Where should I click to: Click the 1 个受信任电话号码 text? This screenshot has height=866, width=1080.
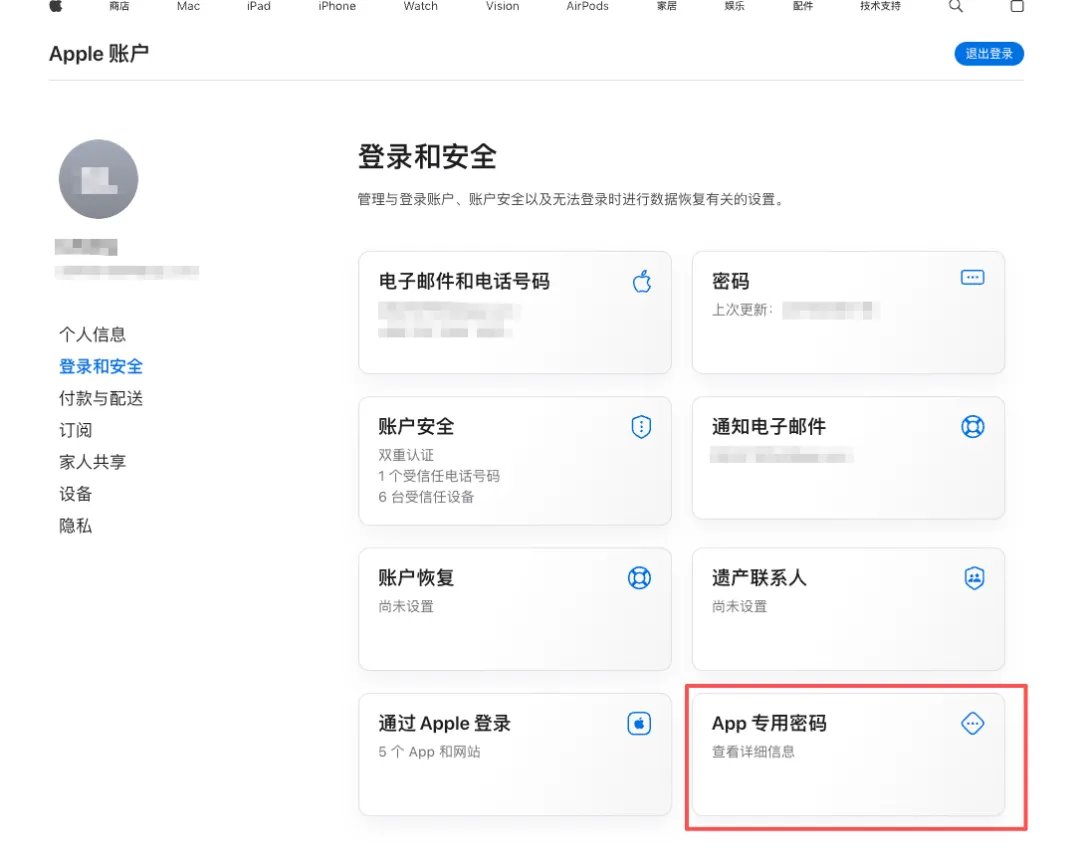[x=439, y=476]
